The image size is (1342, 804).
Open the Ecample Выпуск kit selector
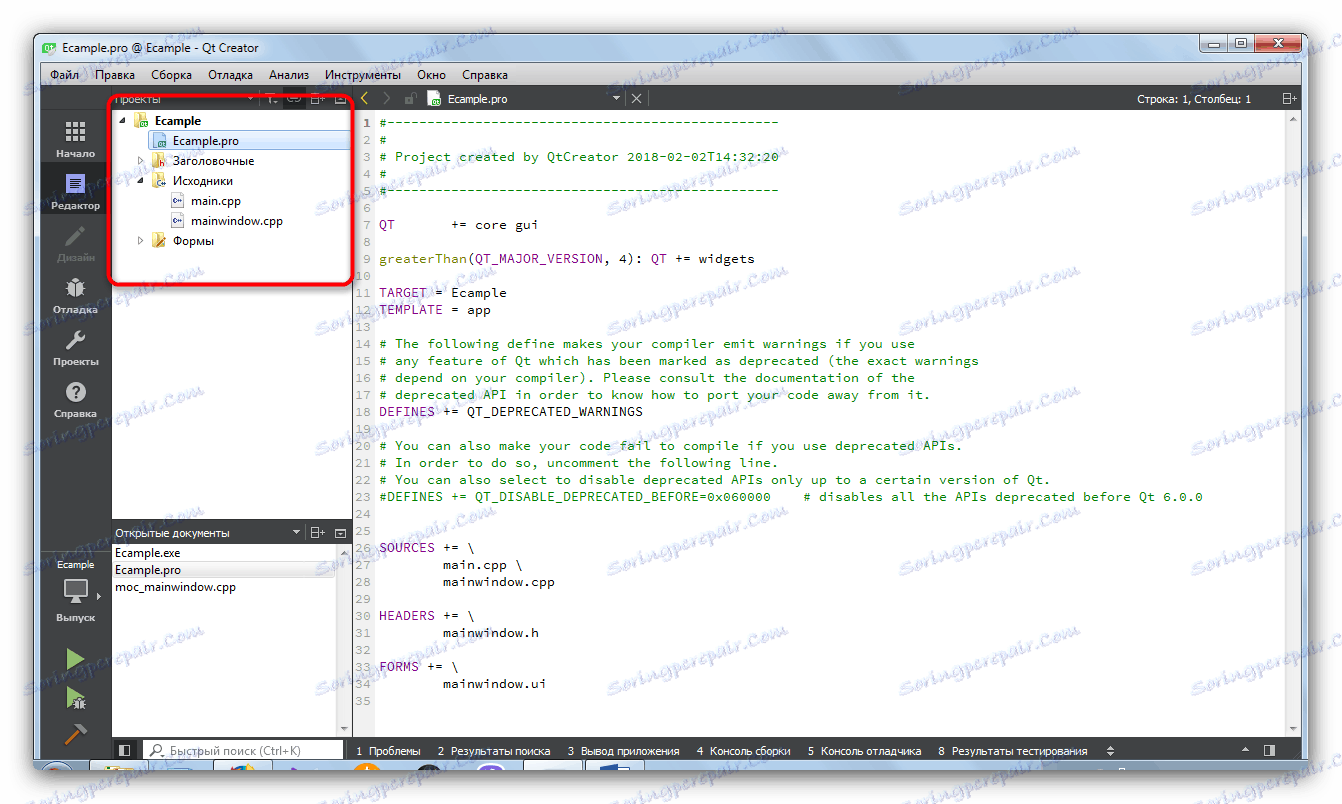pyautogui.click(x=75, y=592)
